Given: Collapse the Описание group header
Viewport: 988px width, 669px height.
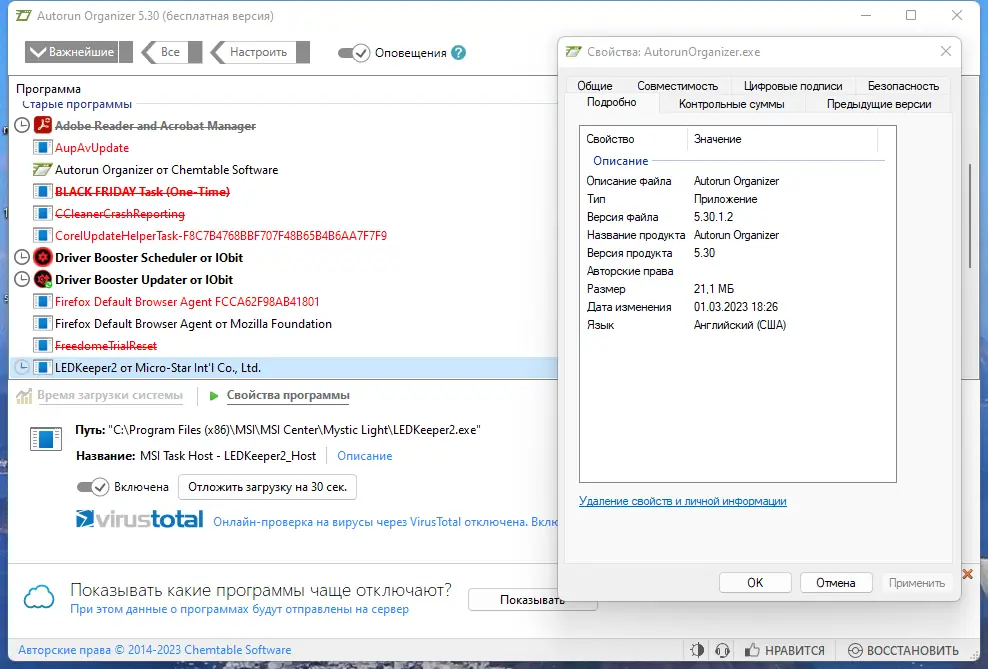Looking at the screenshot, I should [x=621, y=161].
